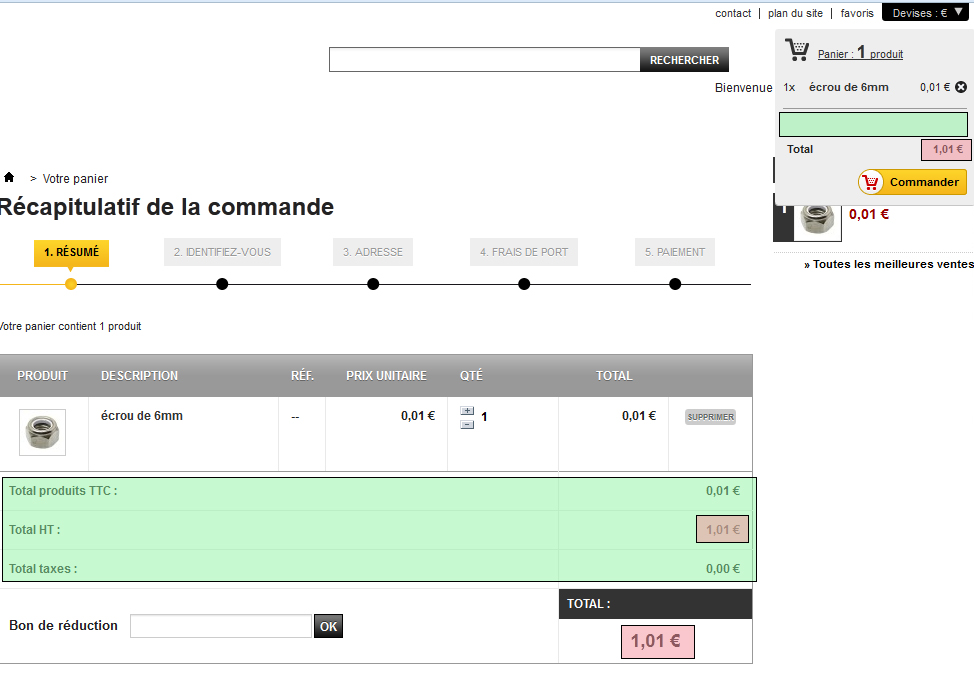Select the 5. PAIEMENT step
This screenshot has height=675, width=974.
click(x=675, y=252)
